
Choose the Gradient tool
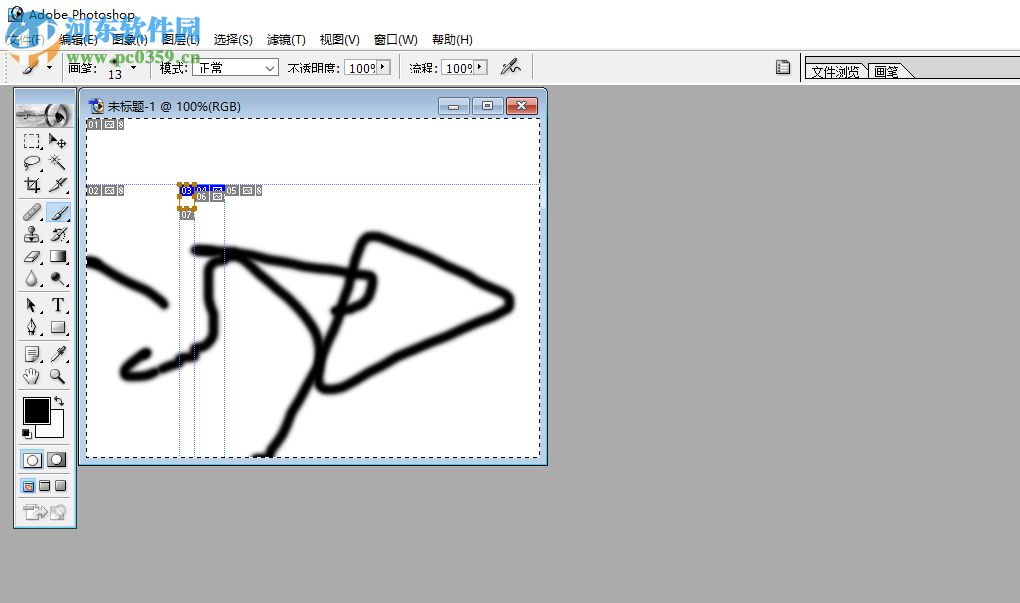tap(57, 256)
